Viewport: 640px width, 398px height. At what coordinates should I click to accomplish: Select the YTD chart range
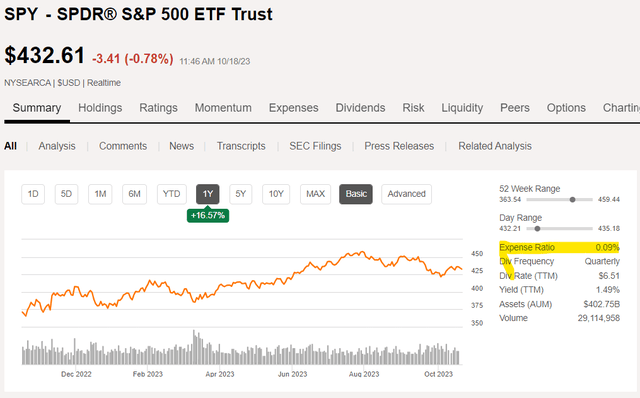(171, 194)
